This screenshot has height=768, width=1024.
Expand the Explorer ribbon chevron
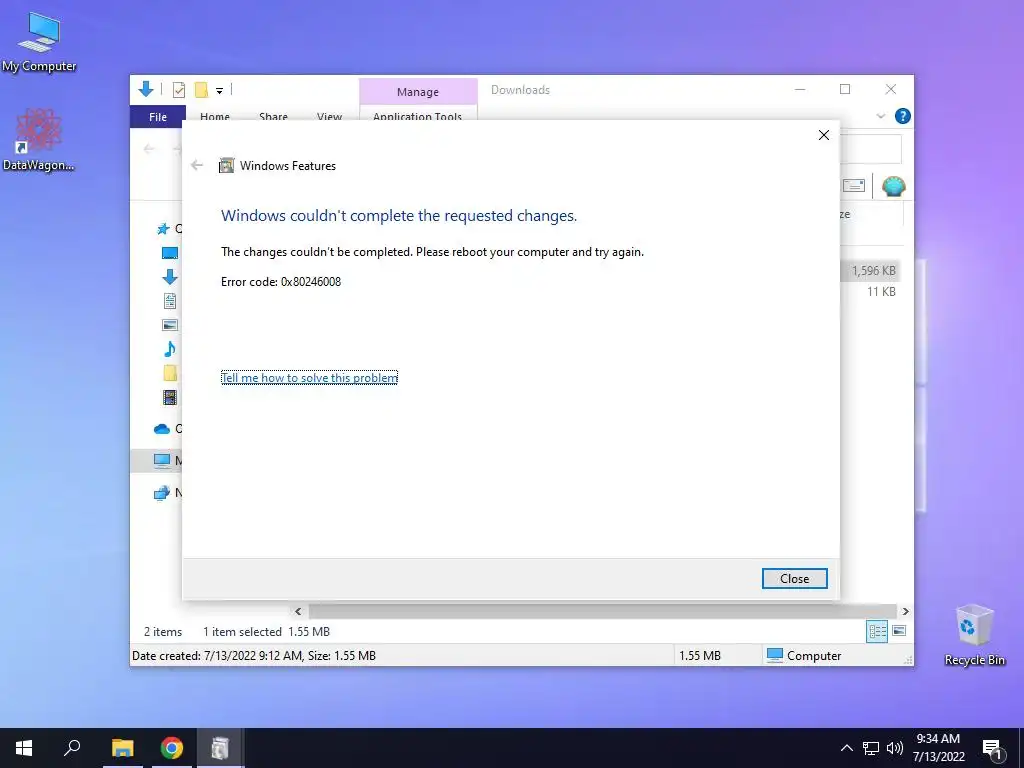pos(881,116)
